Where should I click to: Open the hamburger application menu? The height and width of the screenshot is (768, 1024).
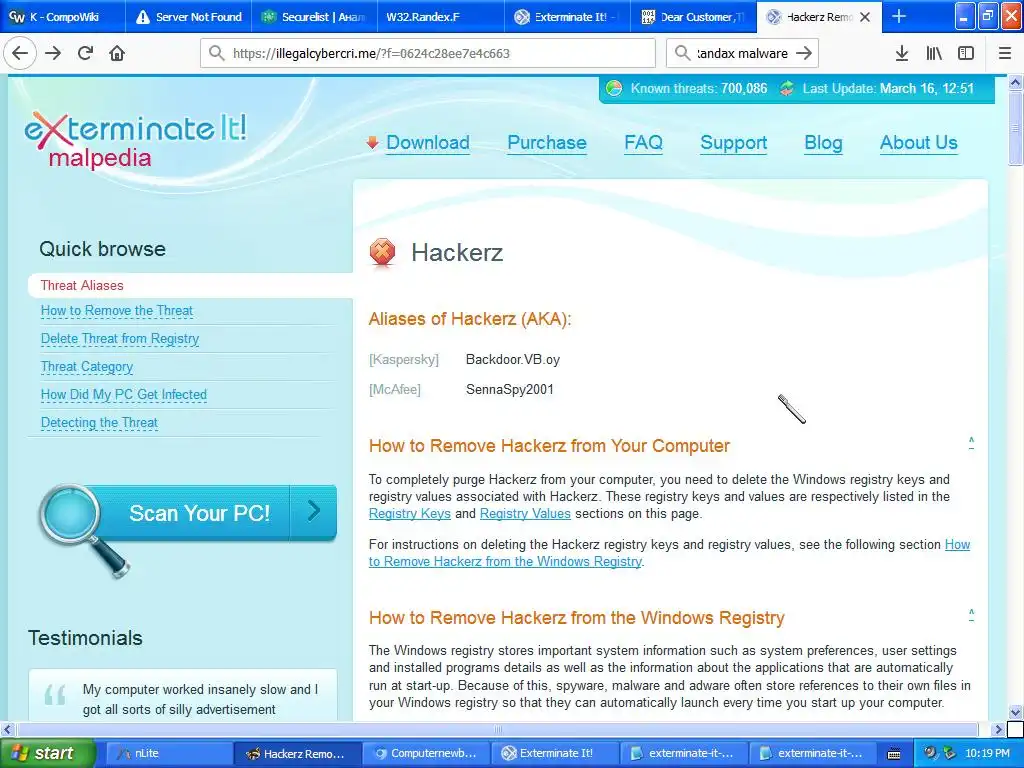[x=1005, y=54]
